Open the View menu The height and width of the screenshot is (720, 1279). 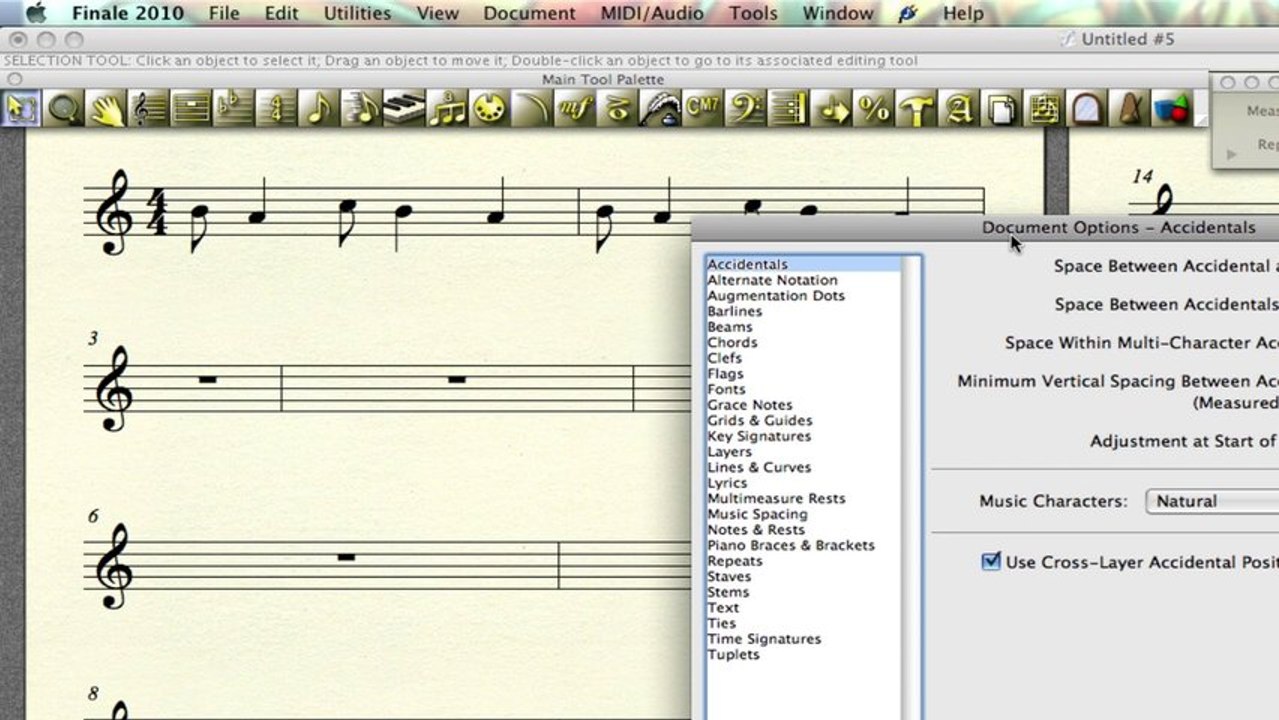tap(437, 13)
